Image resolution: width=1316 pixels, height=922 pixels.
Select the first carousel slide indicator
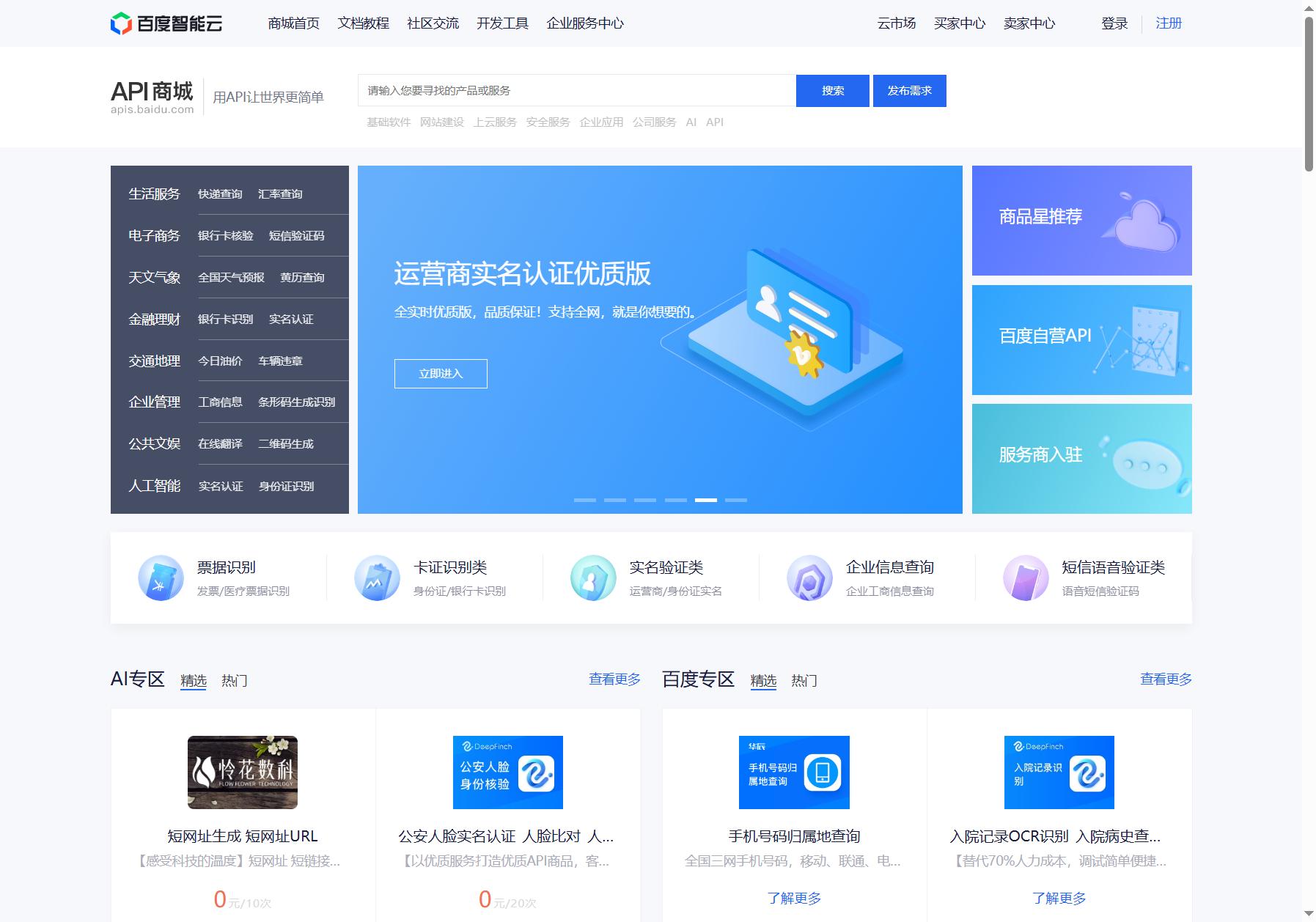585,500
